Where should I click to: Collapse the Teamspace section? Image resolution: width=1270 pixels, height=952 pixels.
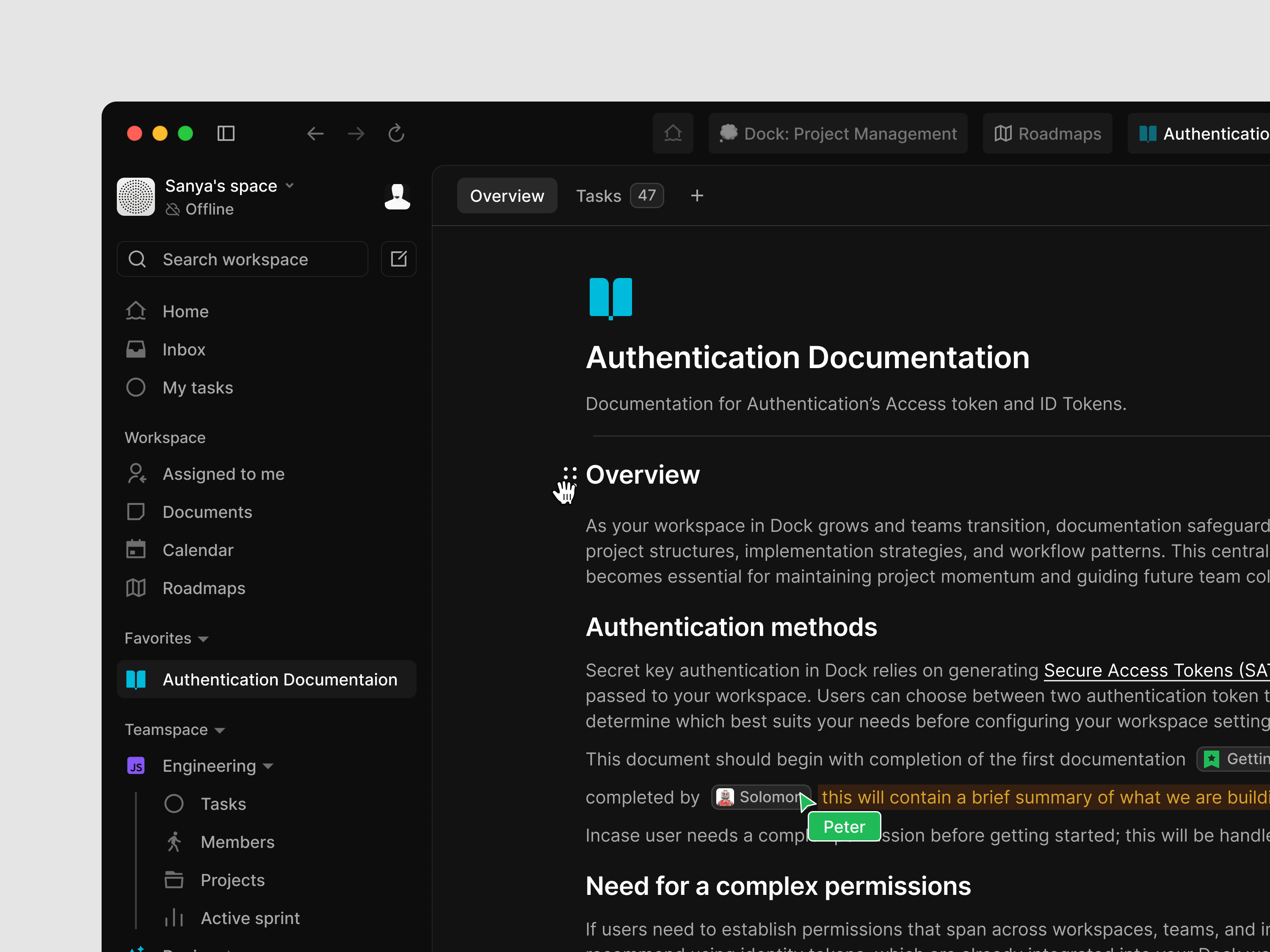point(220,729)
